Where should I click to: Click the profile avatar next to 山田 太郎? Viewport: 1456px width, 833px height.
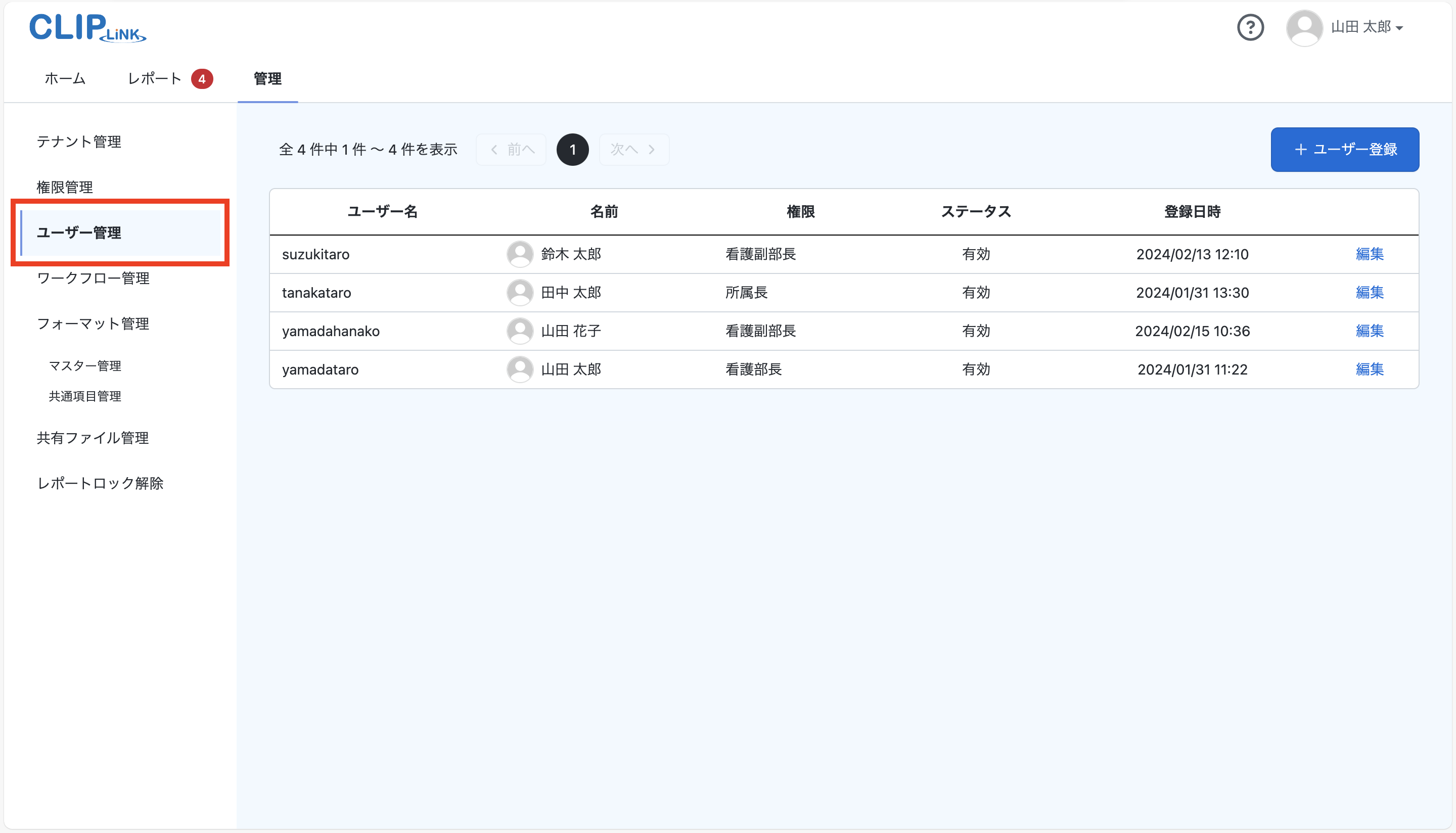pyautogui.click(x=1305, y=27)
